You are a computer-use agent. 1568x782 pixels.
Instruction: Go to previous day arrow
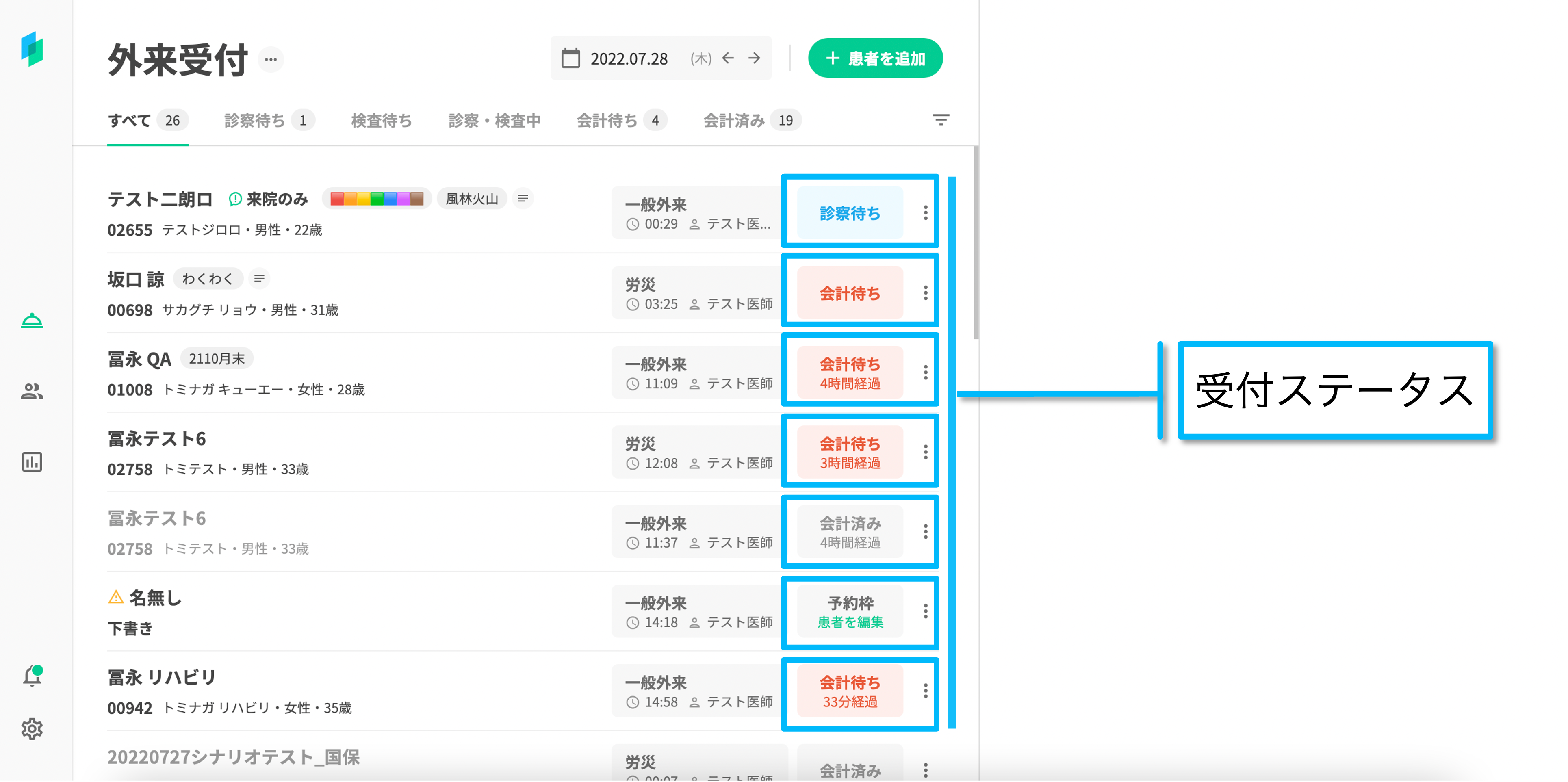click(x=728, y=58)
